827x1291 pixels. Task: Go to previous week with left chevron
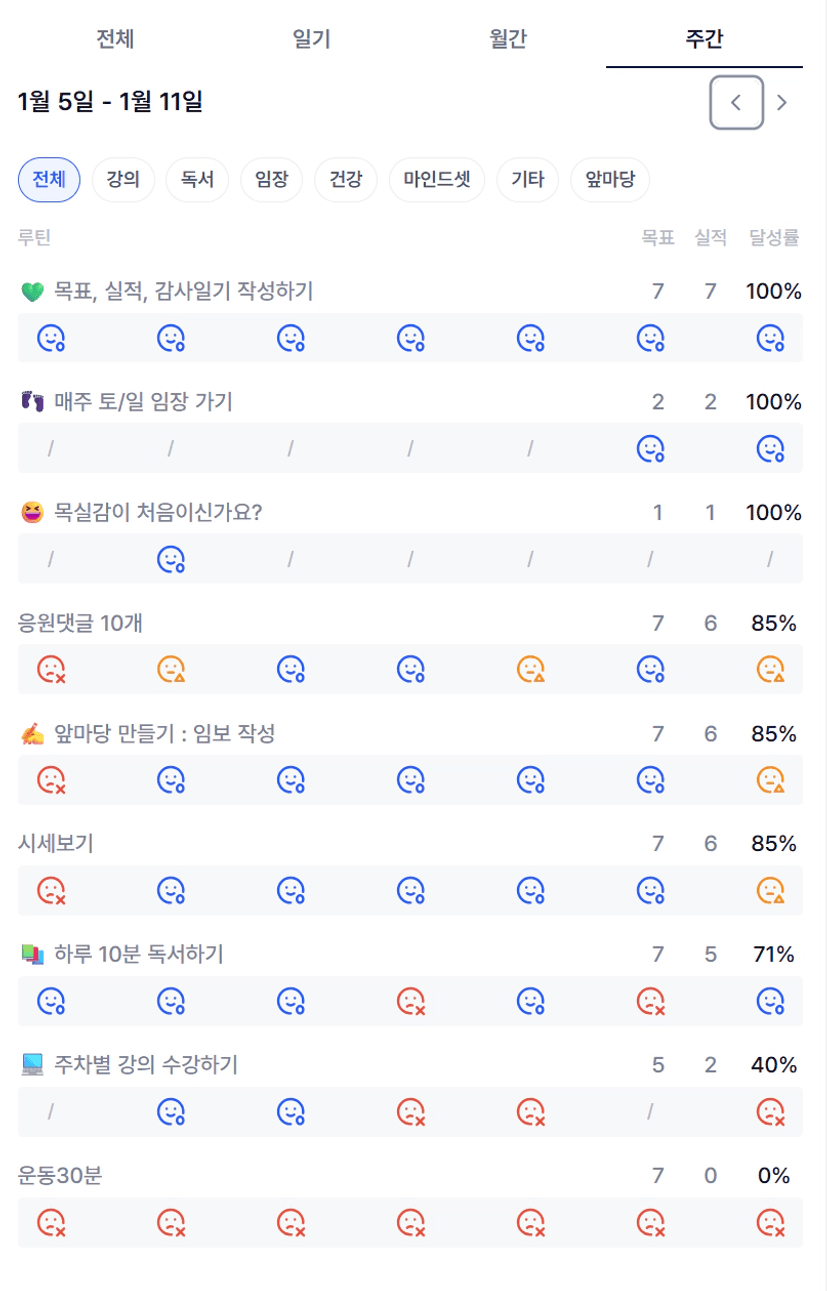(x=736, y=102)
